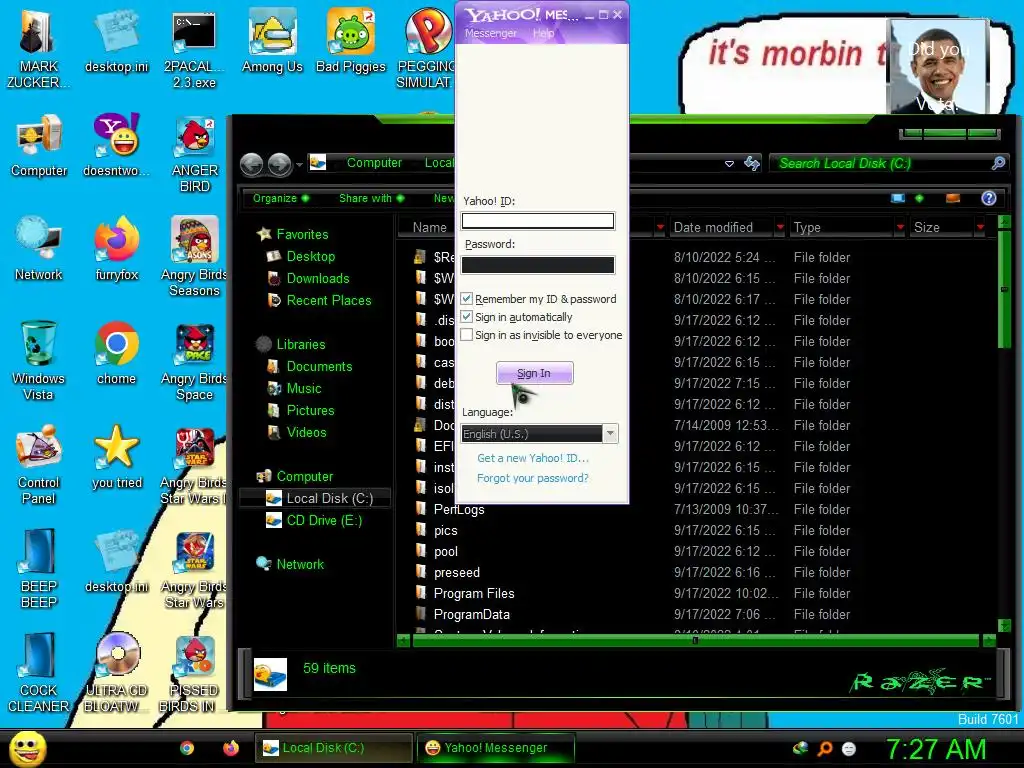Expand the Organize menu in Explorer
Image resolution: width=1024 pixels, height=768 pixels.
click(x=281, y=199)
